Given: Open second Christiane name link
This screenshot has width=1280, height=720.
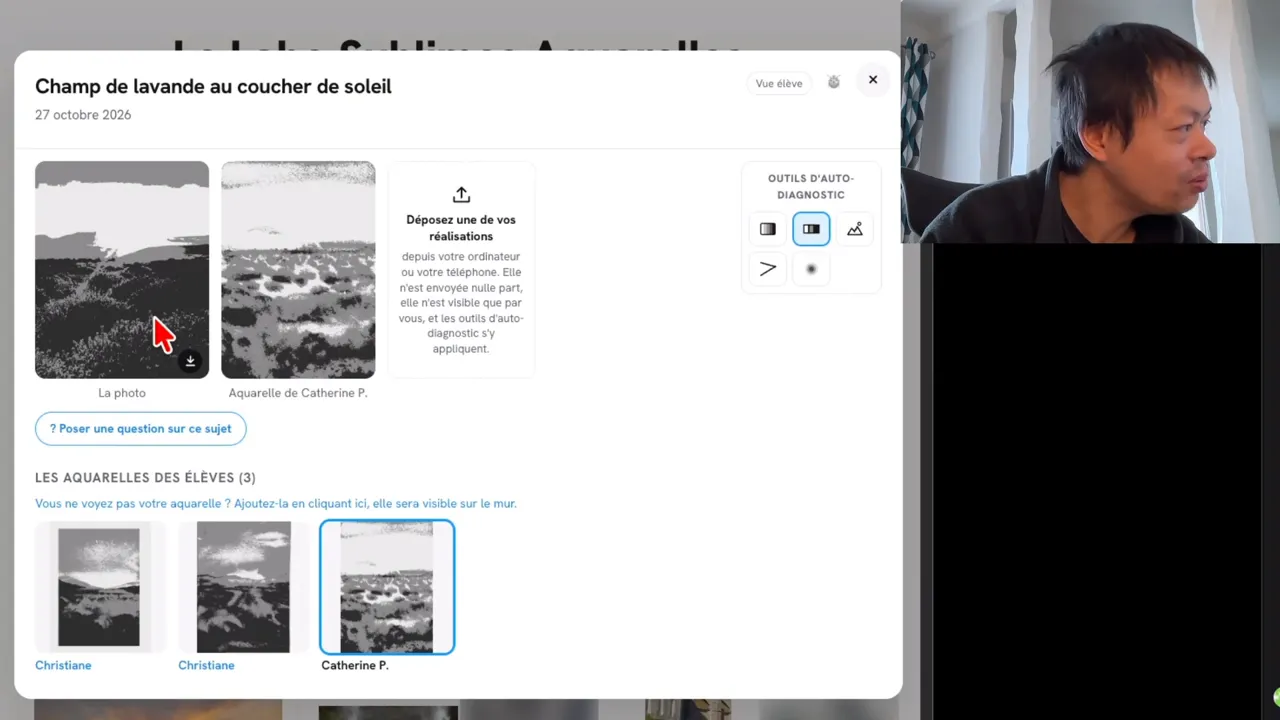Looking at the screenshot, I should (x=206, y=665).
